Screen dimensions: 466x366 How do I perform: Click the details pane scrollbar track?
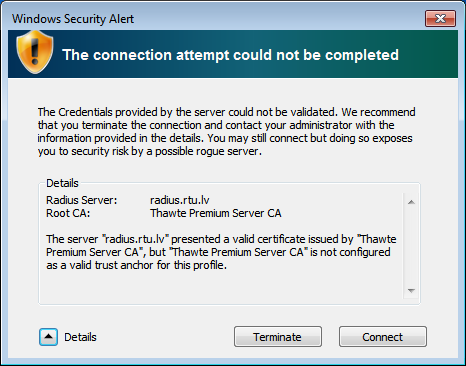pos(411,246)
